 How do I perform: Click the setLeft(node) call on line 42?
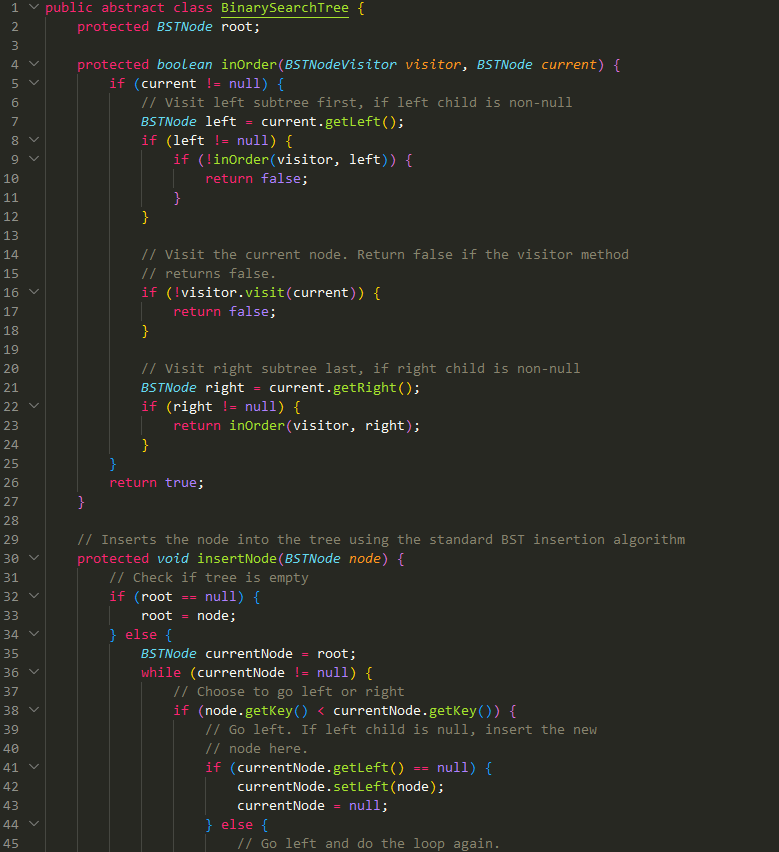point(385,787)
